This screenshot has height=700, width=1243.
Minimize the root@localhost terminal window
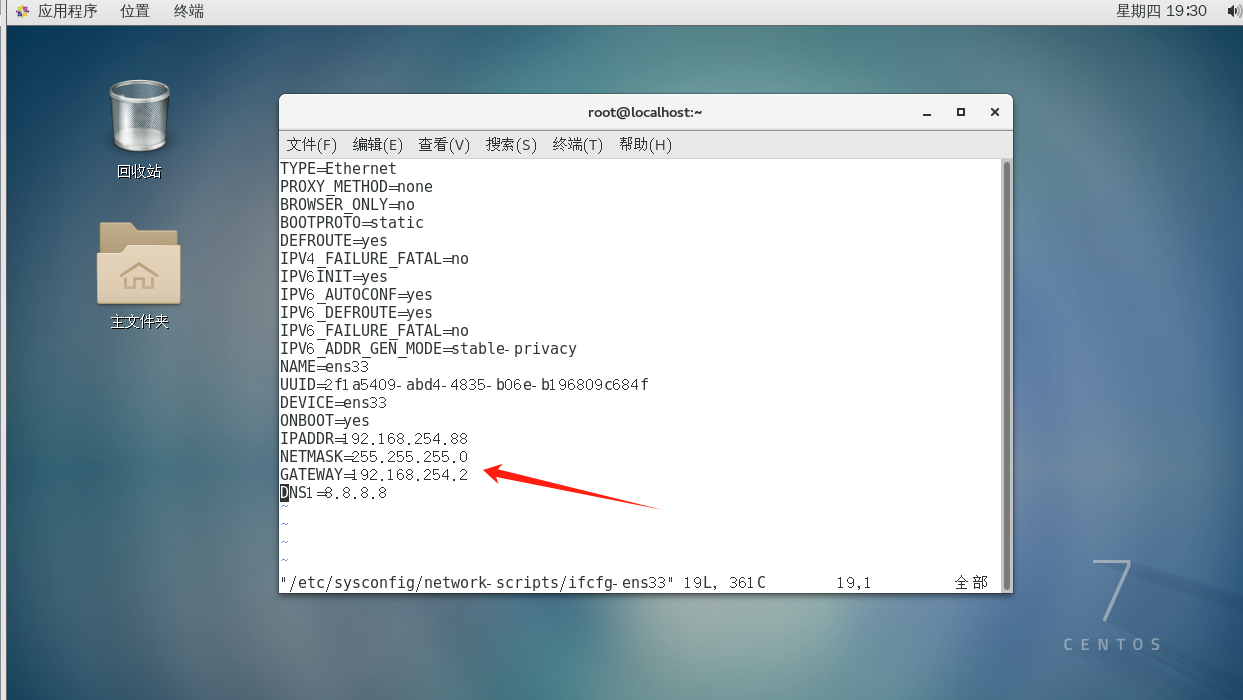pos(927,112)
